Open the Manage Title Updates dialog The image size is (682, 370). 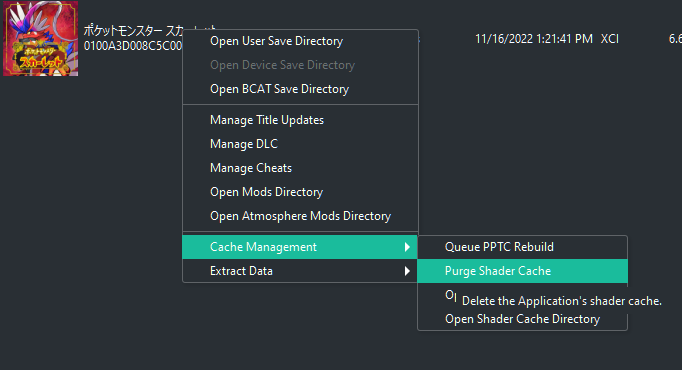pyautogui.click(x=300, y=120)
